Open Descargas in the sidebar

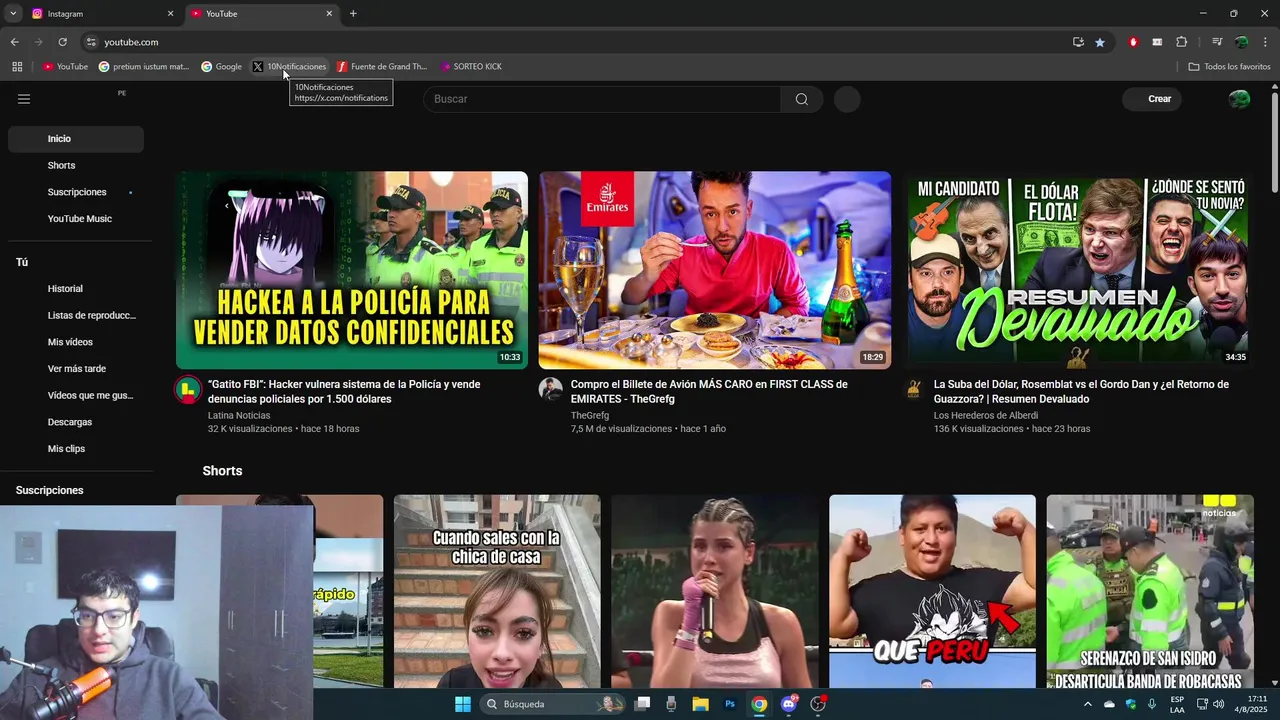[x=76, y=422]
